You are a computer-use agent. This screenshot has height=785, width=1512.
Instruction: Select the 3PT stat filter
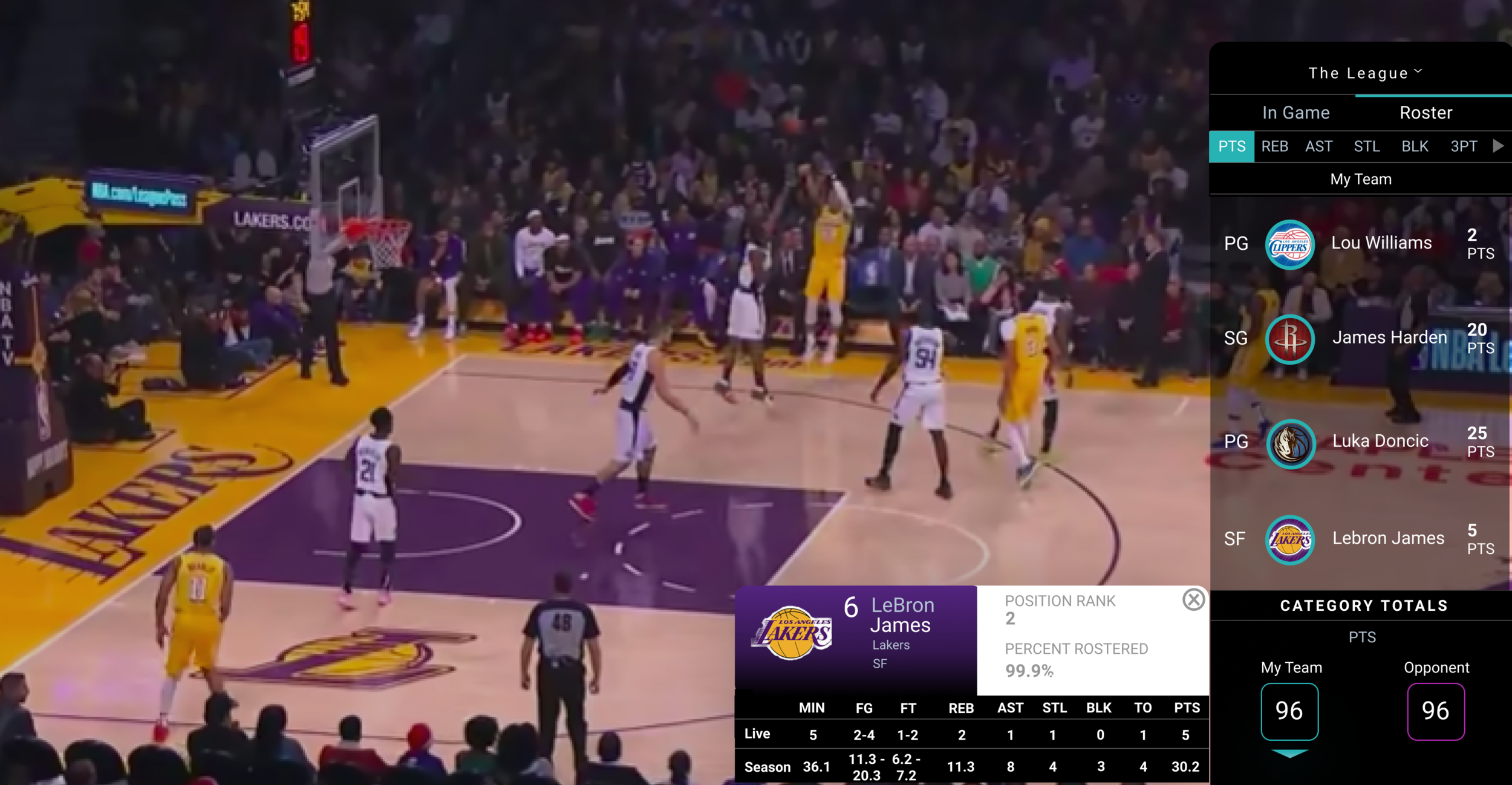[x=1464, y=146]
